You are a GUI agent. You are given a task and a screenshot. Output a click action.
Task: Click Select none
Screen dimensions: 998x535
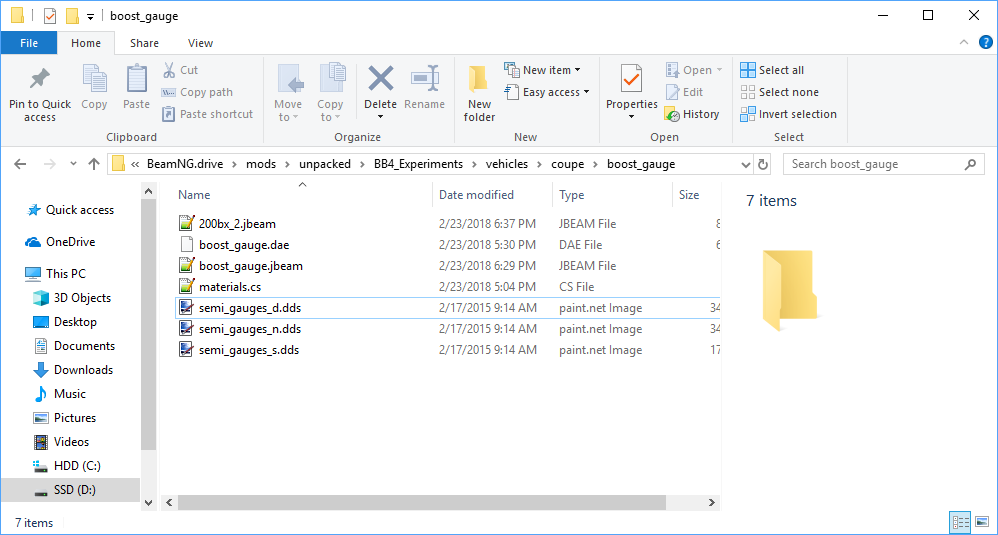780,92
